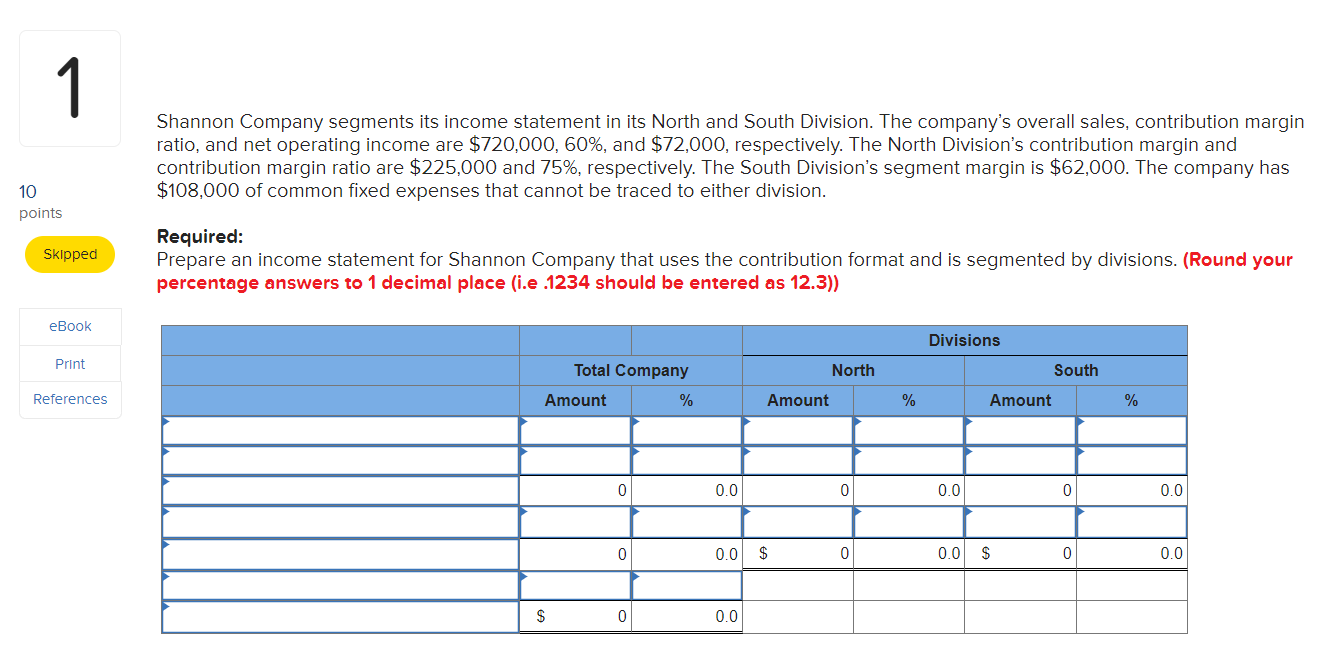The image size is (1320, 648).
Task: Click the '%' header under North
Action: [x=909, y=400]
